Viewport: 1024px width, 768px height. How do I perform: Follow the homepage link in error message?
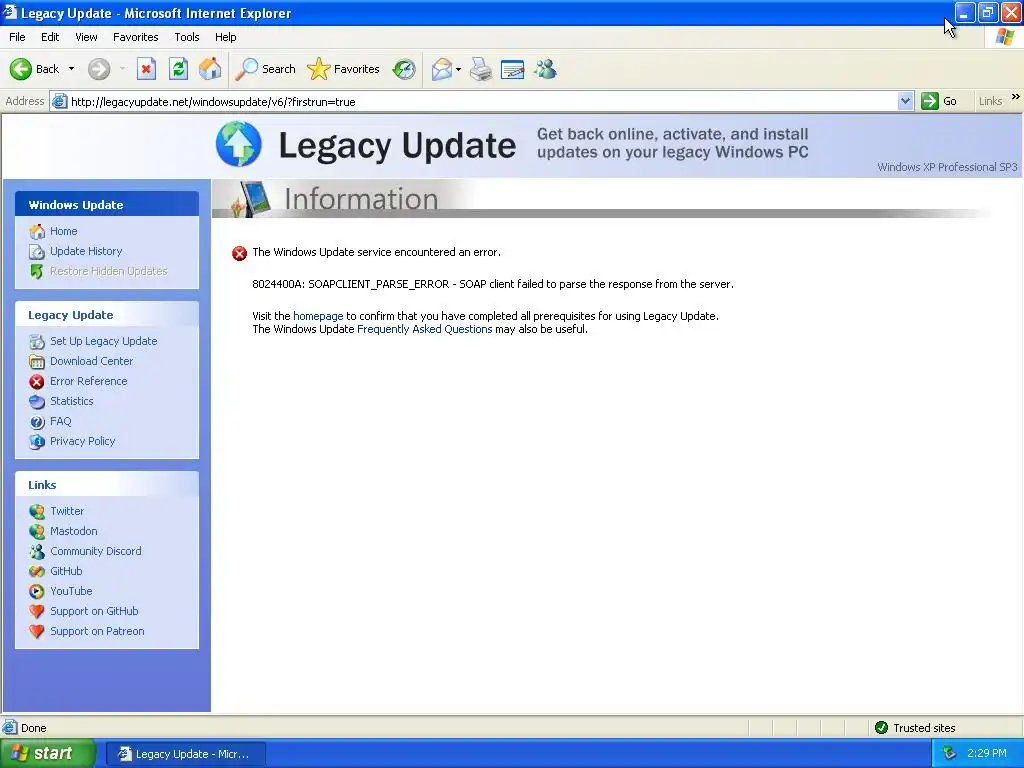pos(318,316)
